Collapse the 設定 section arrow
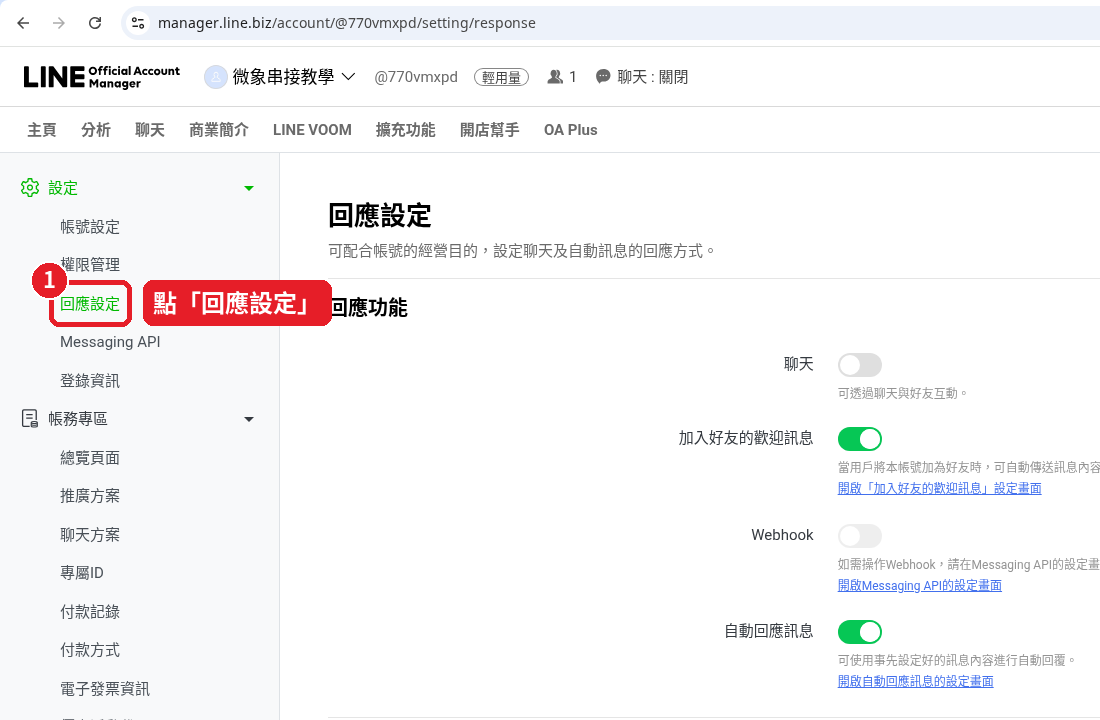 [248, 188]
